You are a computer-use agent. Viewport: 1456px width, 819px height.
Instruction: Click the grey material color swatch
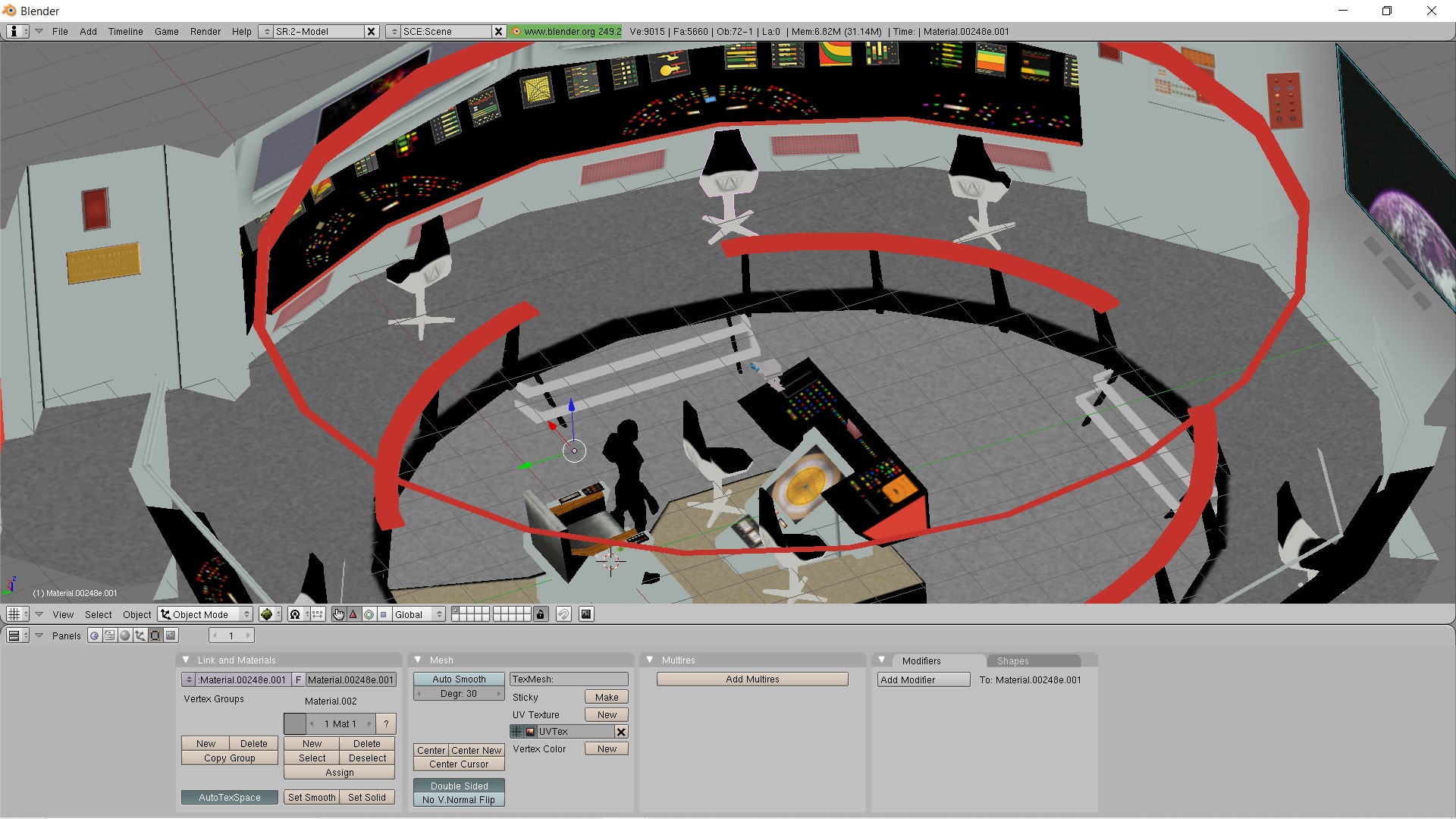click(295, 724)
